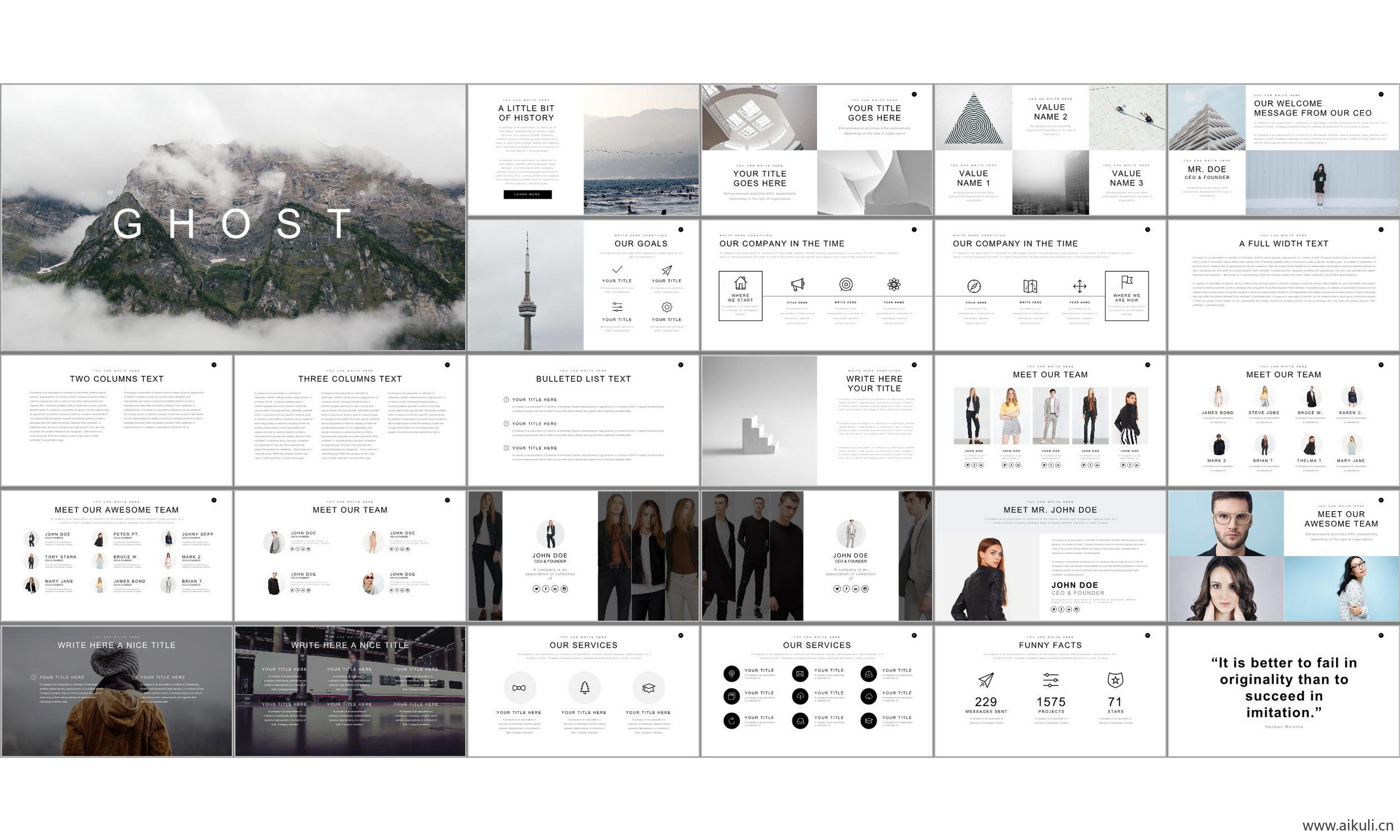The width and height of the screenshot is (1400, 840).
Task: Select the GHOST mountain cover slide
Action: [x=233, y=217]
